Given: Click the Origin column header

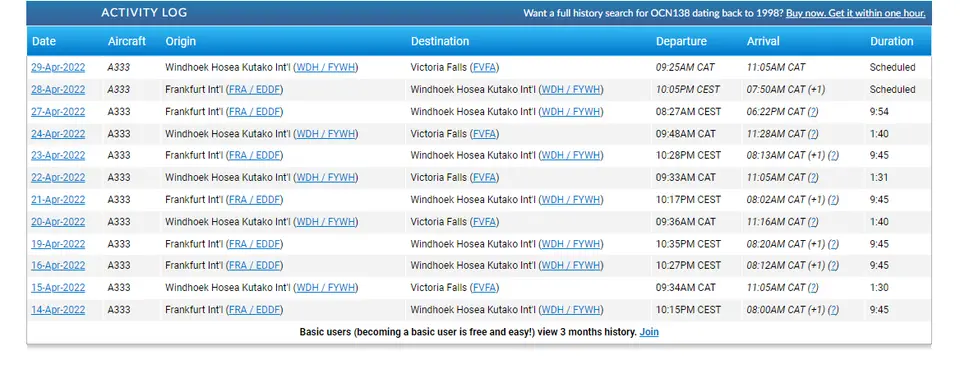Looking at the screenshot, I should click(181, 41).
